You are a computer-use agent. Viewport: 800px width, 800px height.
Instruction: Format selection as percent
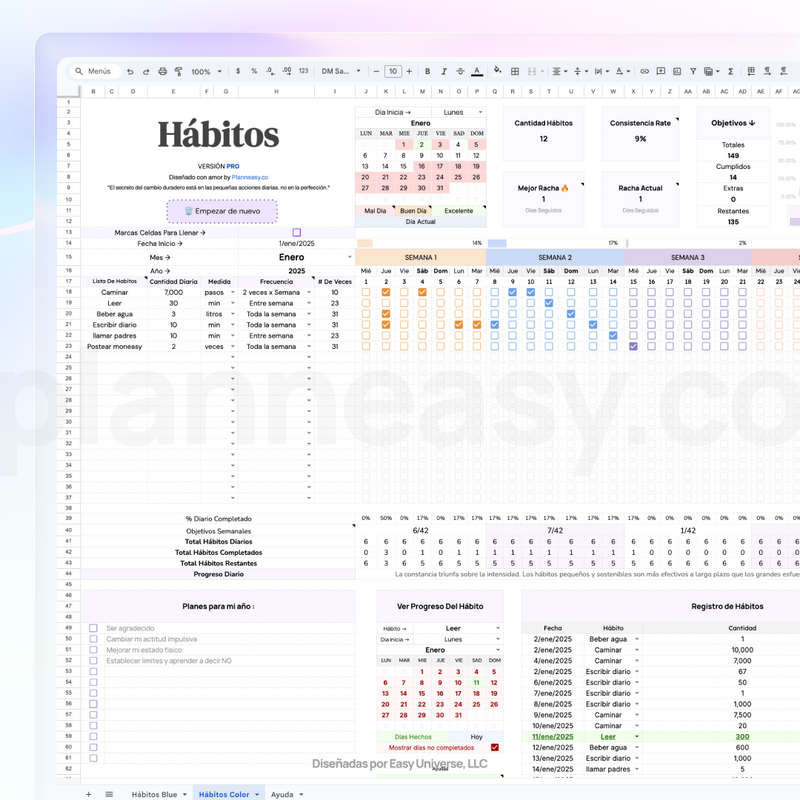tap(256, 71)
